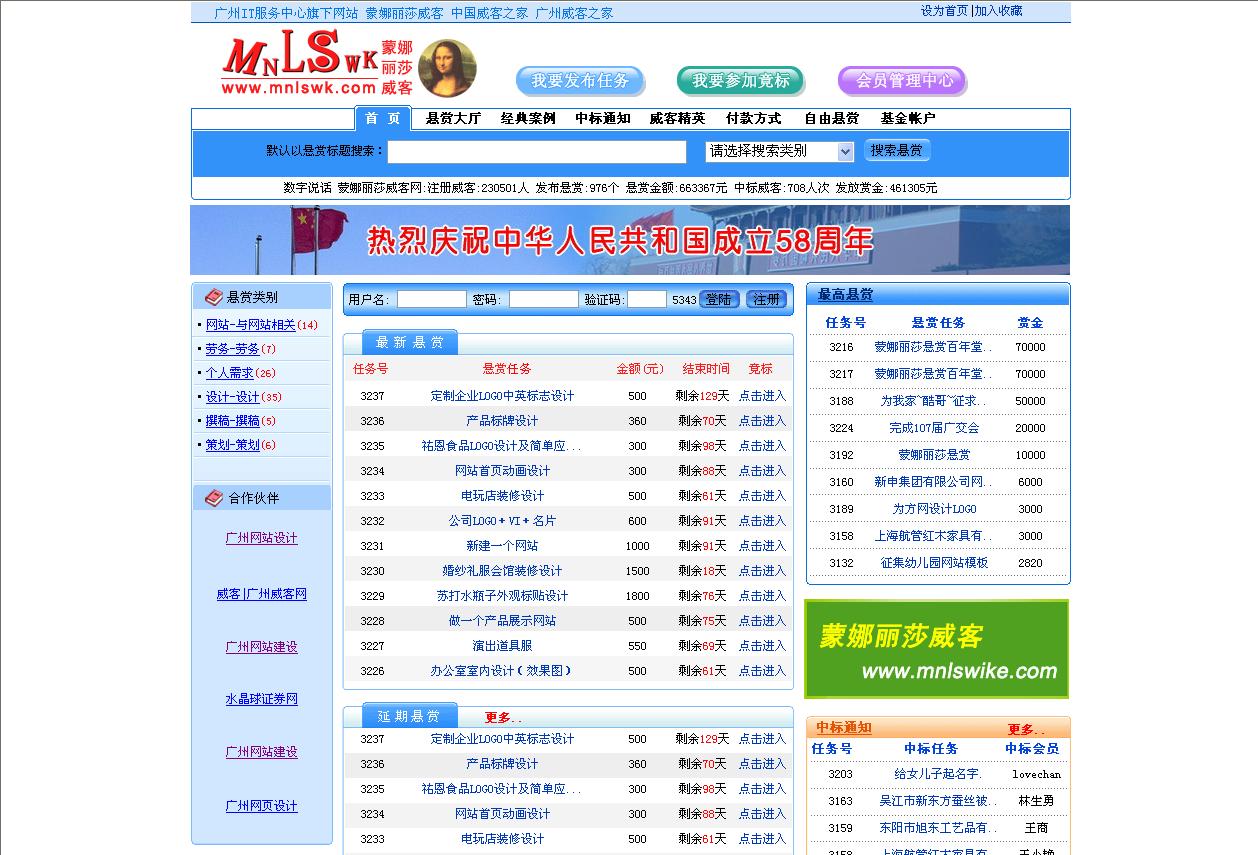The image size is (1258, 855).
Task: Click the green mnlswike.com ad banner
Action: click(x=937, y=648)
